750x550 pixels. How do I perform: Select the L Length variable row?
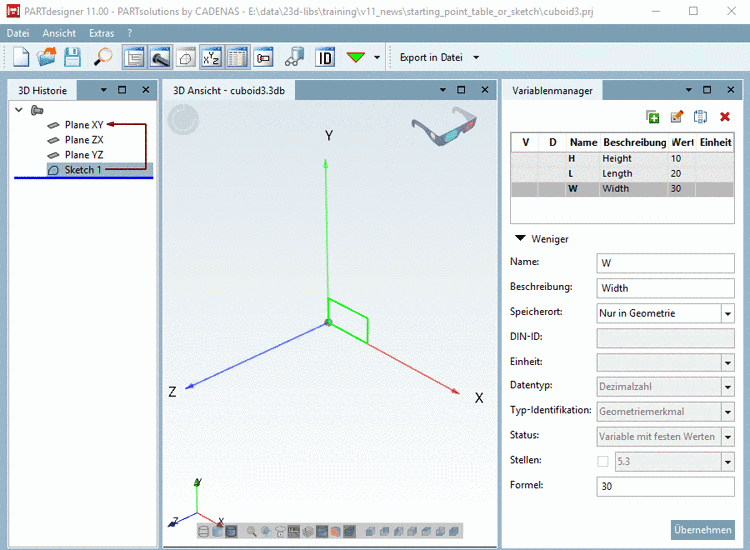click(622, 174)
